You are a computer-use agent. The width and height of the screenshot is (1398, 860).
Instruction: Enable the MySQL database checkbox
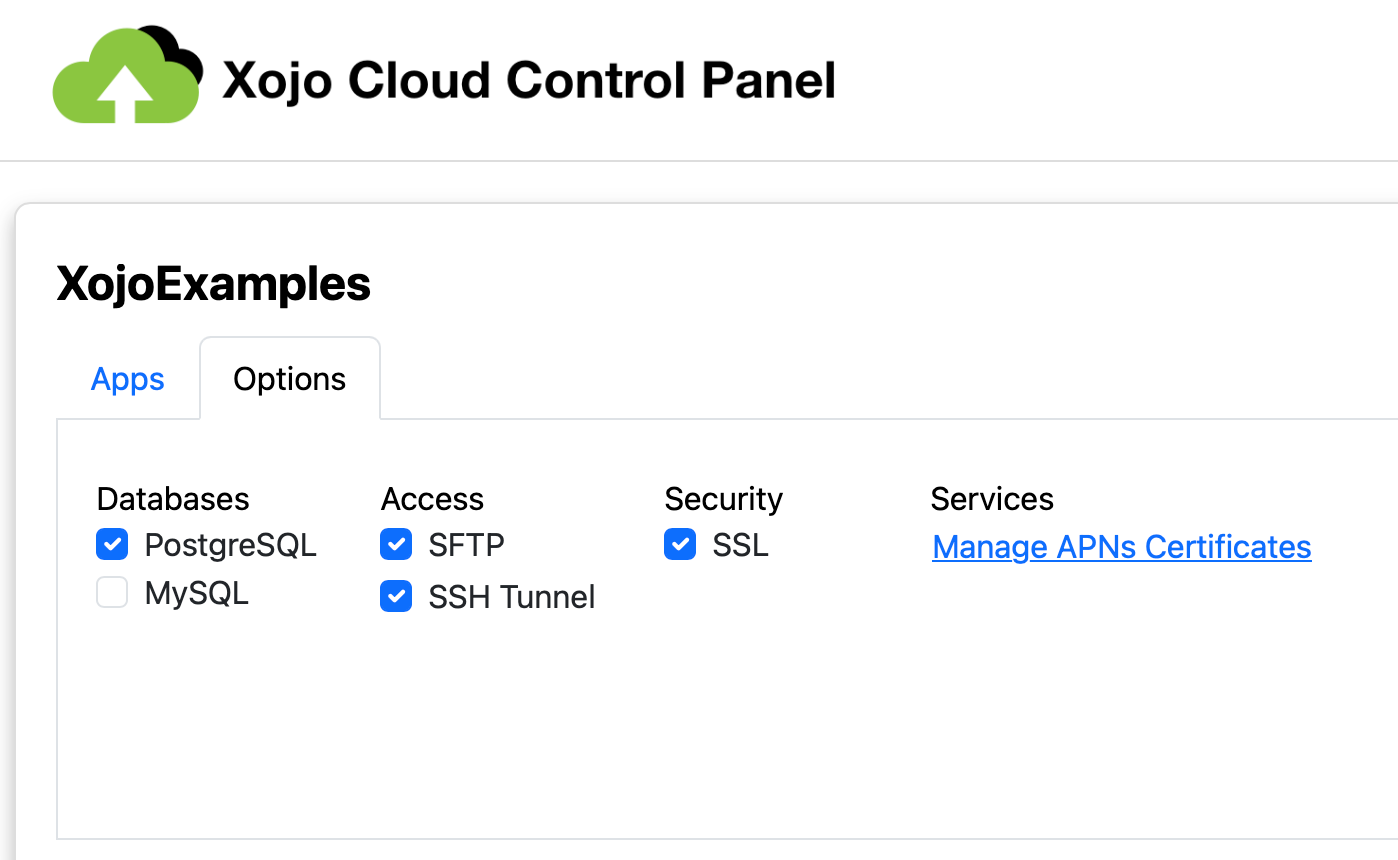point(112,592)
